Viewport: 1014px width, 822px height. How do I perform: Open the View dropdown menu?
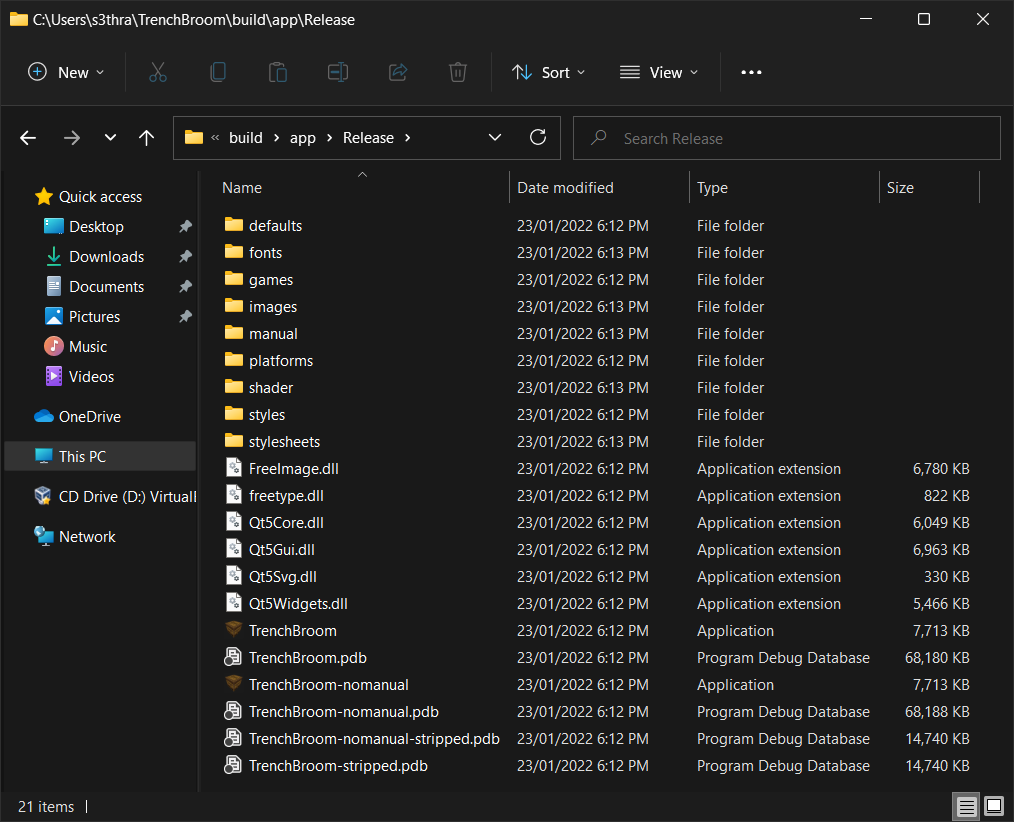(659, 72)
